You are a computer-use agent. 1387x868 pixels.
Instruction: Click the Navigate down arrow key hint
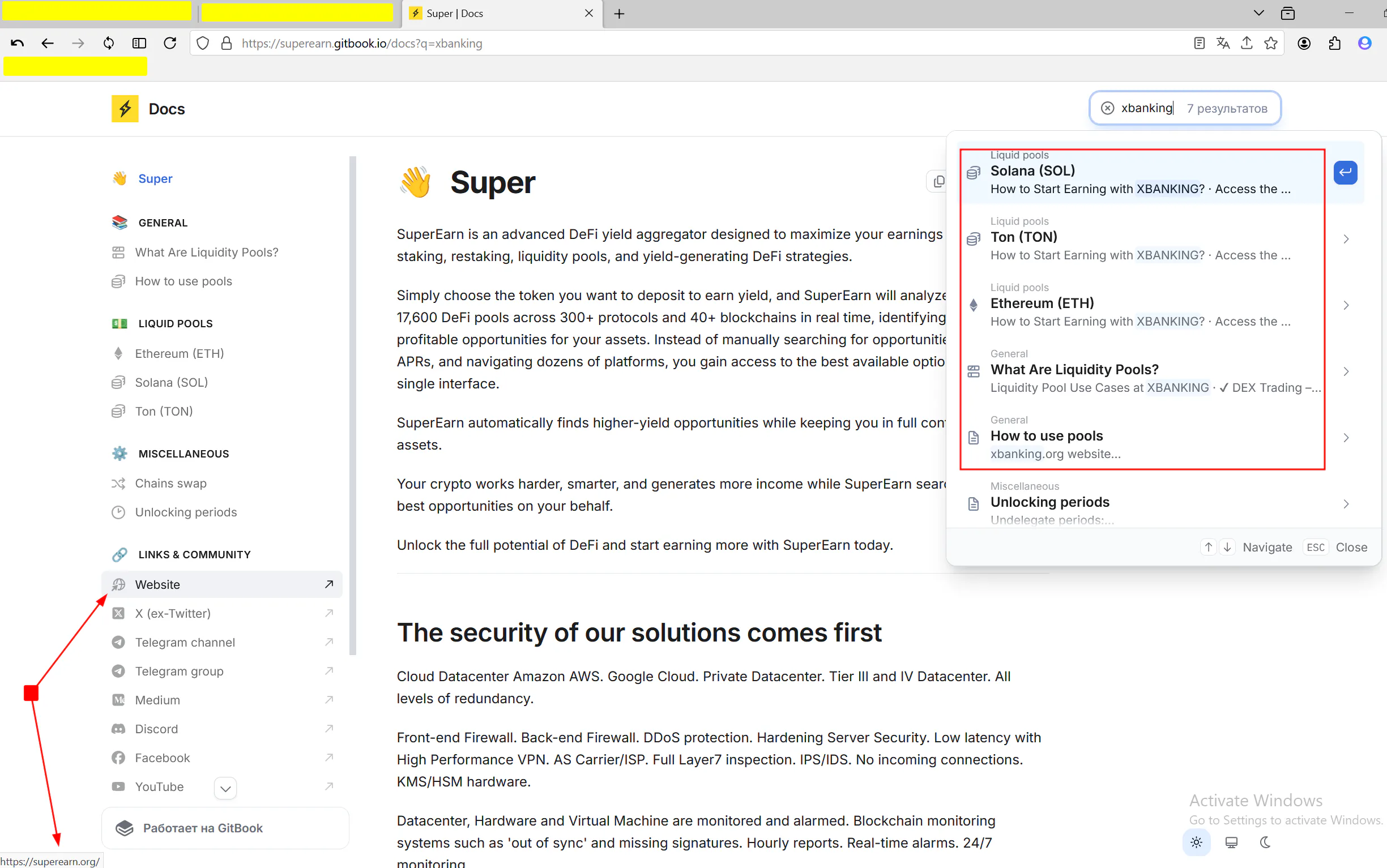1227,547
